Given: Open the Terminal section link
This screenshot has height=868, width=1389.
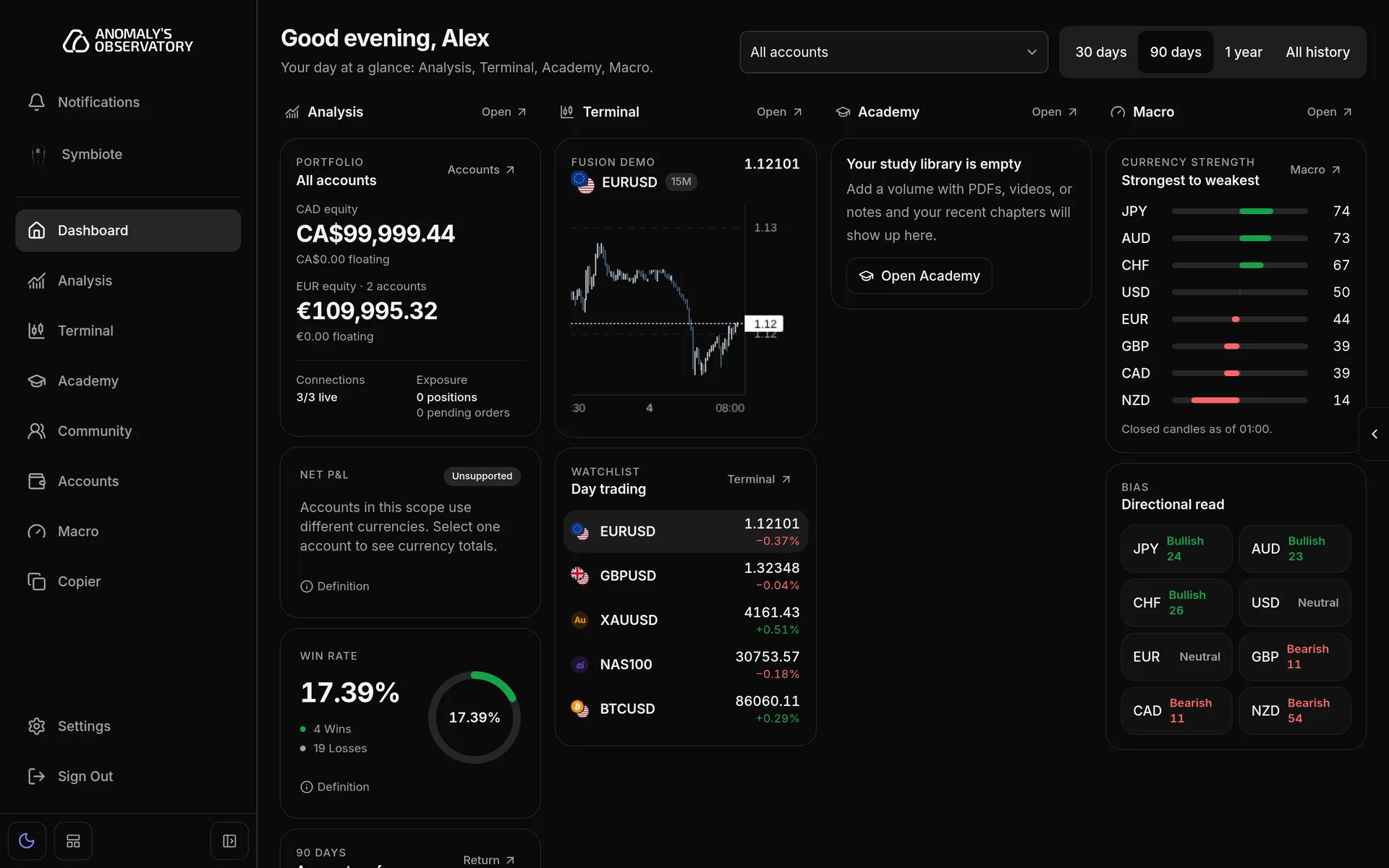Looking at the screenshot, I should pyautogui.click(x=779, y=112).
